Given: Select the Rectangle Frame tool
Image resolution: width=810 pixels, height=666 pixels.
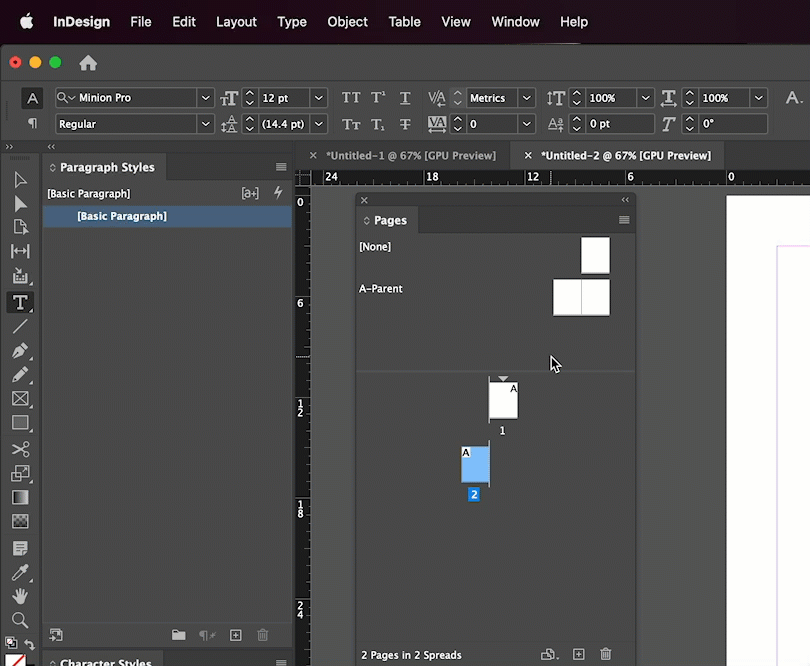Looking at the screenshot, I should (20, 398).
